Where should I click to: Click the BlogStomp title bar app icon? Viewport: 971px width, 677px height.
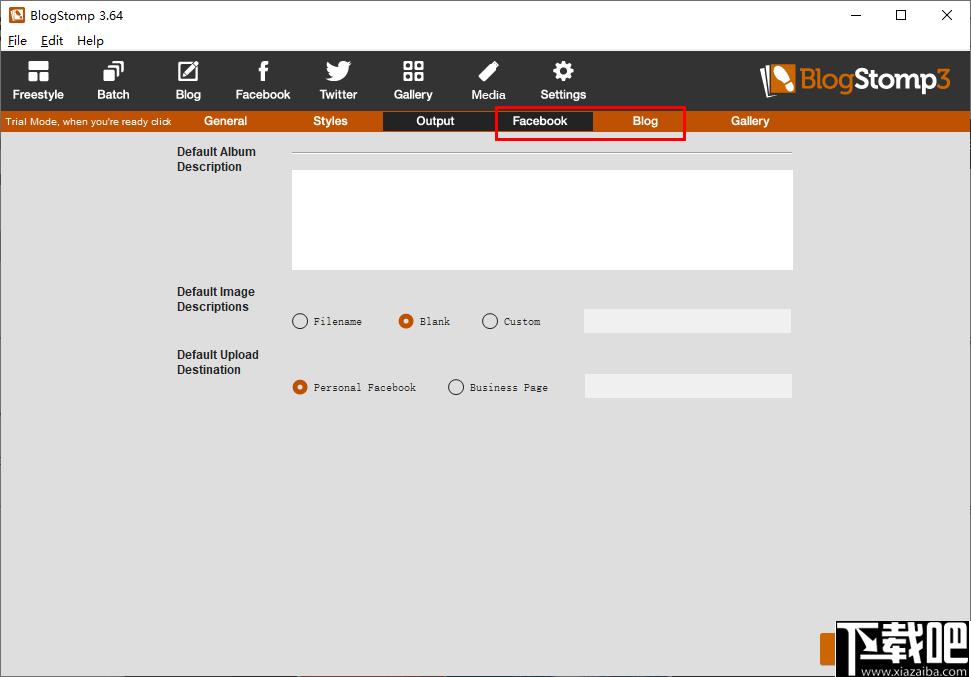17,15
